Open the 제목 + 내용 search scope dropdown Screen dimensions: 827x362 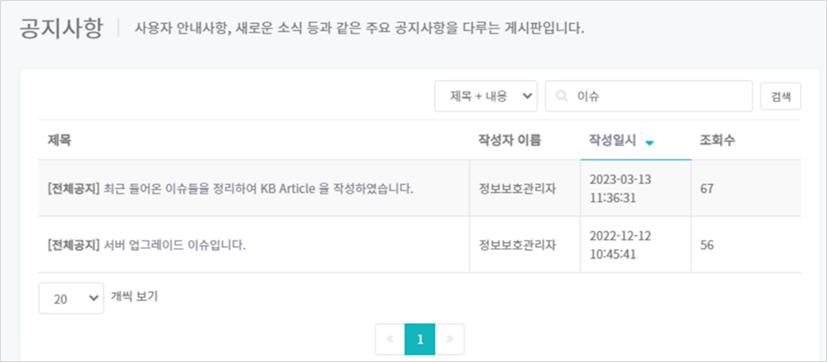point(486,96)
